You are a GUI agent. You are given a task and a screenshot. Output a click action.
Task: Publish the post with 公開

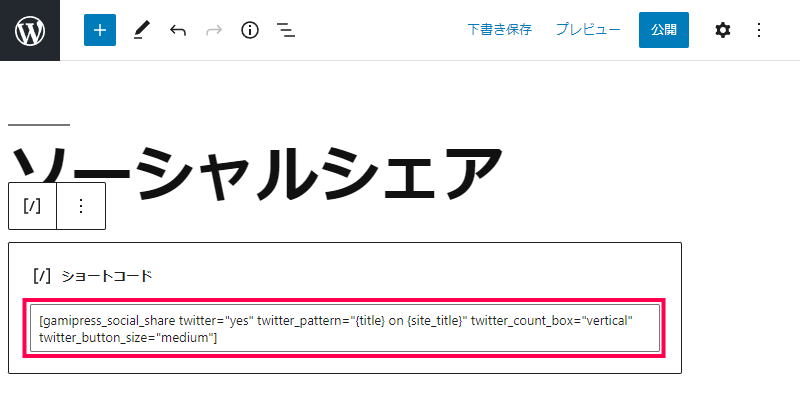[x=664, y=30]
